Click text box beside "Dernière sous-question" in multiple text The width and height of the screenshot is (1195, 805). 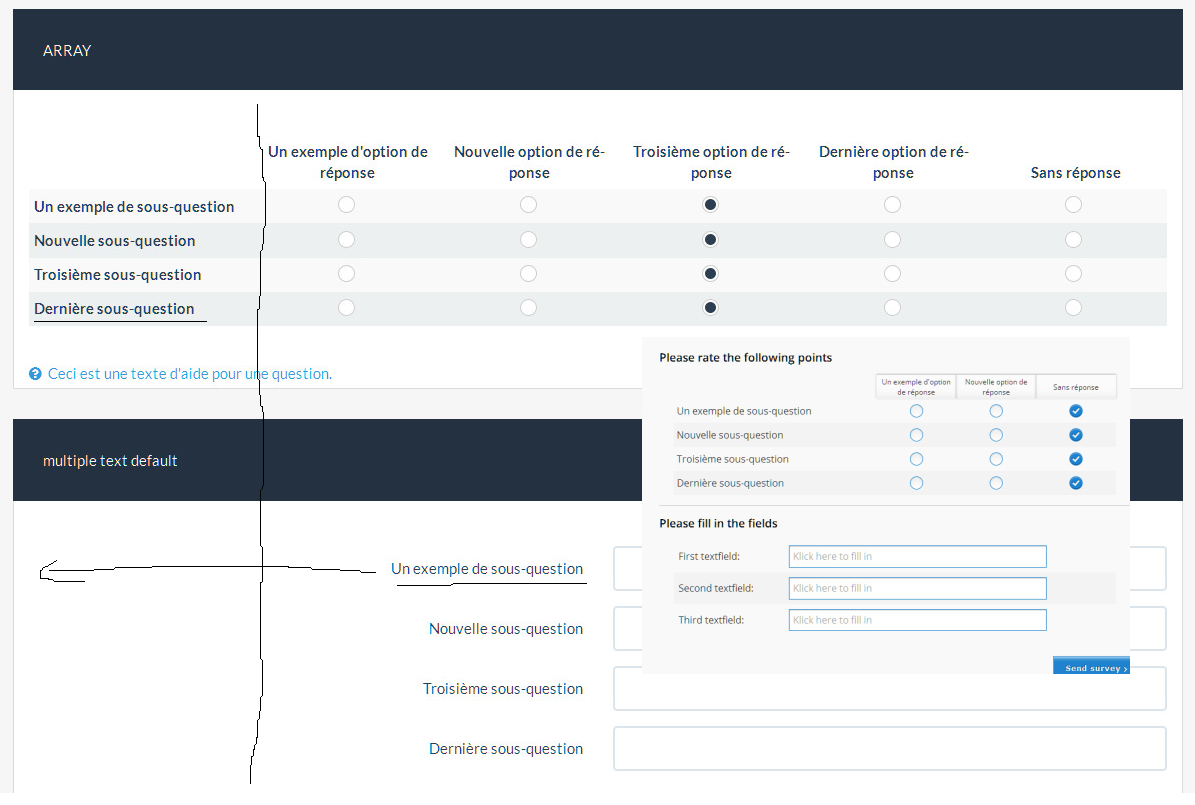[889, 749]
